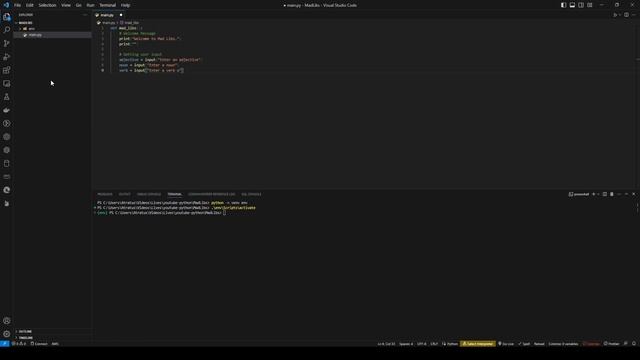The width and height of the screenshot is (640, 360).
Task: Click the Spaces indentation indicator
Action: pos(406,344)
